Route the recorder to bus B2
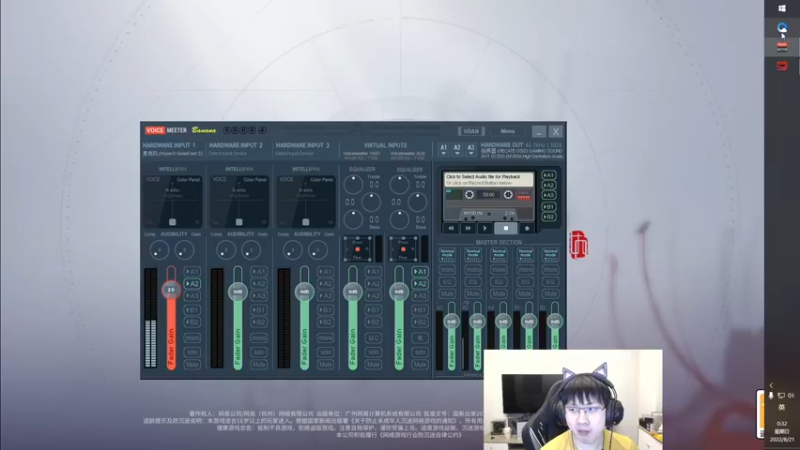Screen dimensions: 800x450 point(548,217)
